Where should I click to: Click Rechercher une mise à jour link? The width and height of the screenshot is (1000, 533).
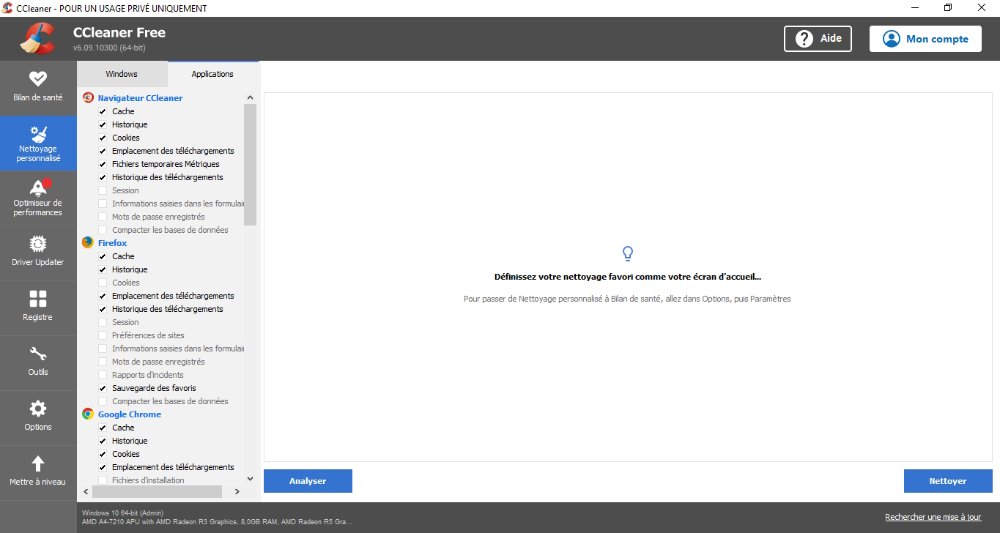933,517
